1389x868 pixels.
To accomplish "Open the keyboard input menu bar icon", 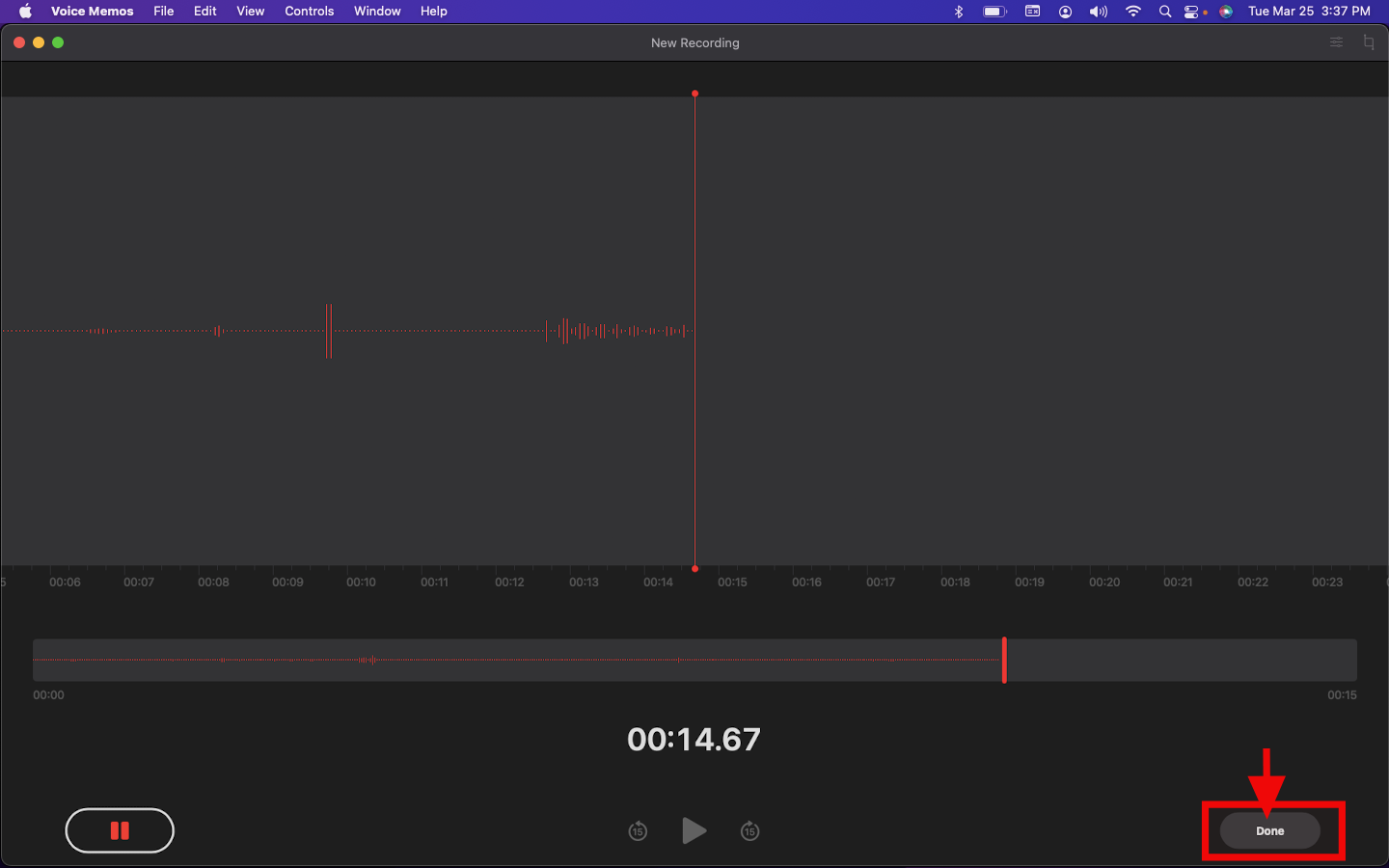I will 1032,12.
